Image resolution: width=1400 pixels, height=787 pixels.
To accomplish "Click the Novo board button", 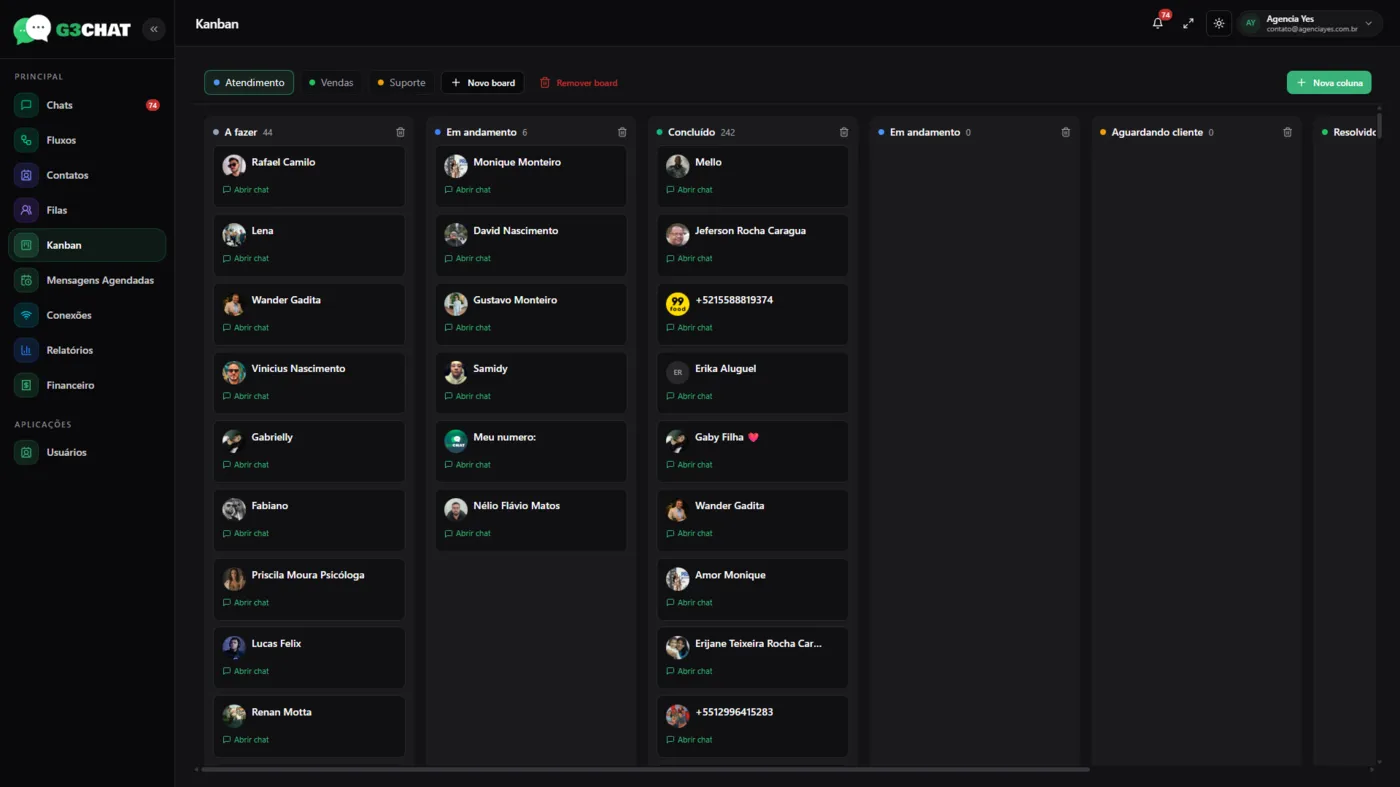I will click(x=483, y=82).
